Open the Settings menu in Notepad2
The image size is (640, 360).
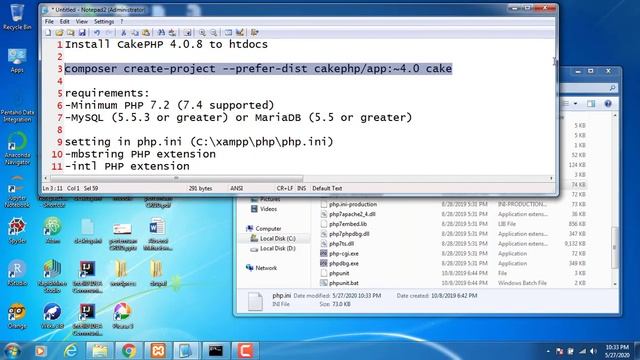[104, 22]
